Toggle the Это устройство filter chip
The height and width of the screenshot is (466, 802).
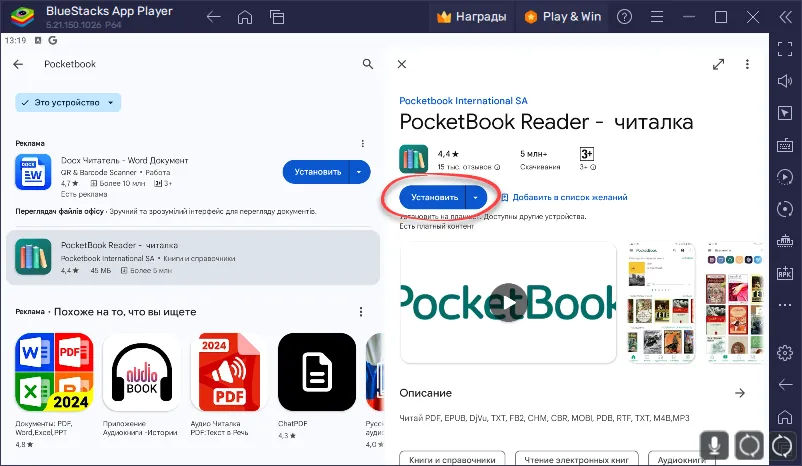tap(68, 102)
